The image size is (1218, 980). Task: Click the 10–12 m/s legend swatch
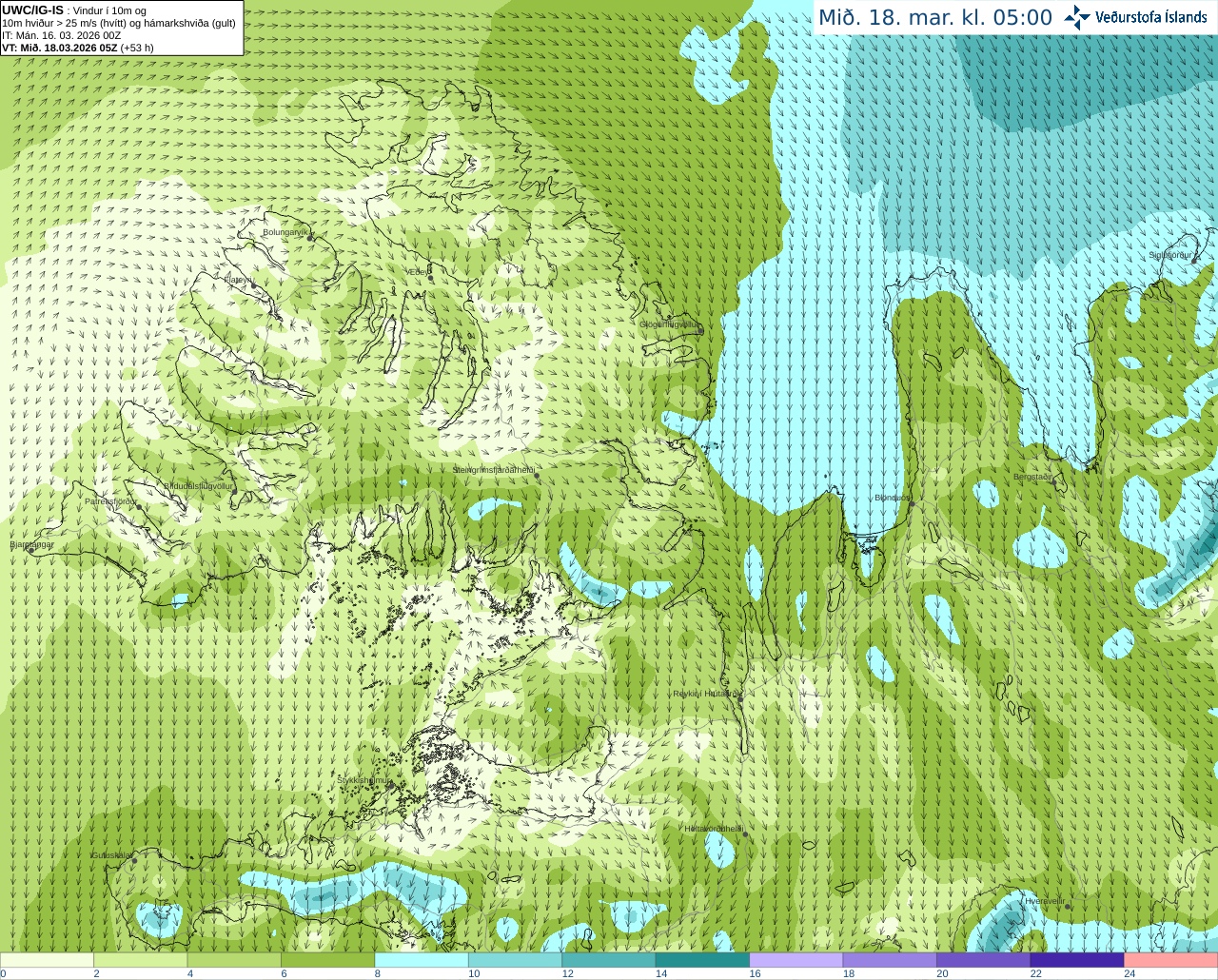coord(516,960)
